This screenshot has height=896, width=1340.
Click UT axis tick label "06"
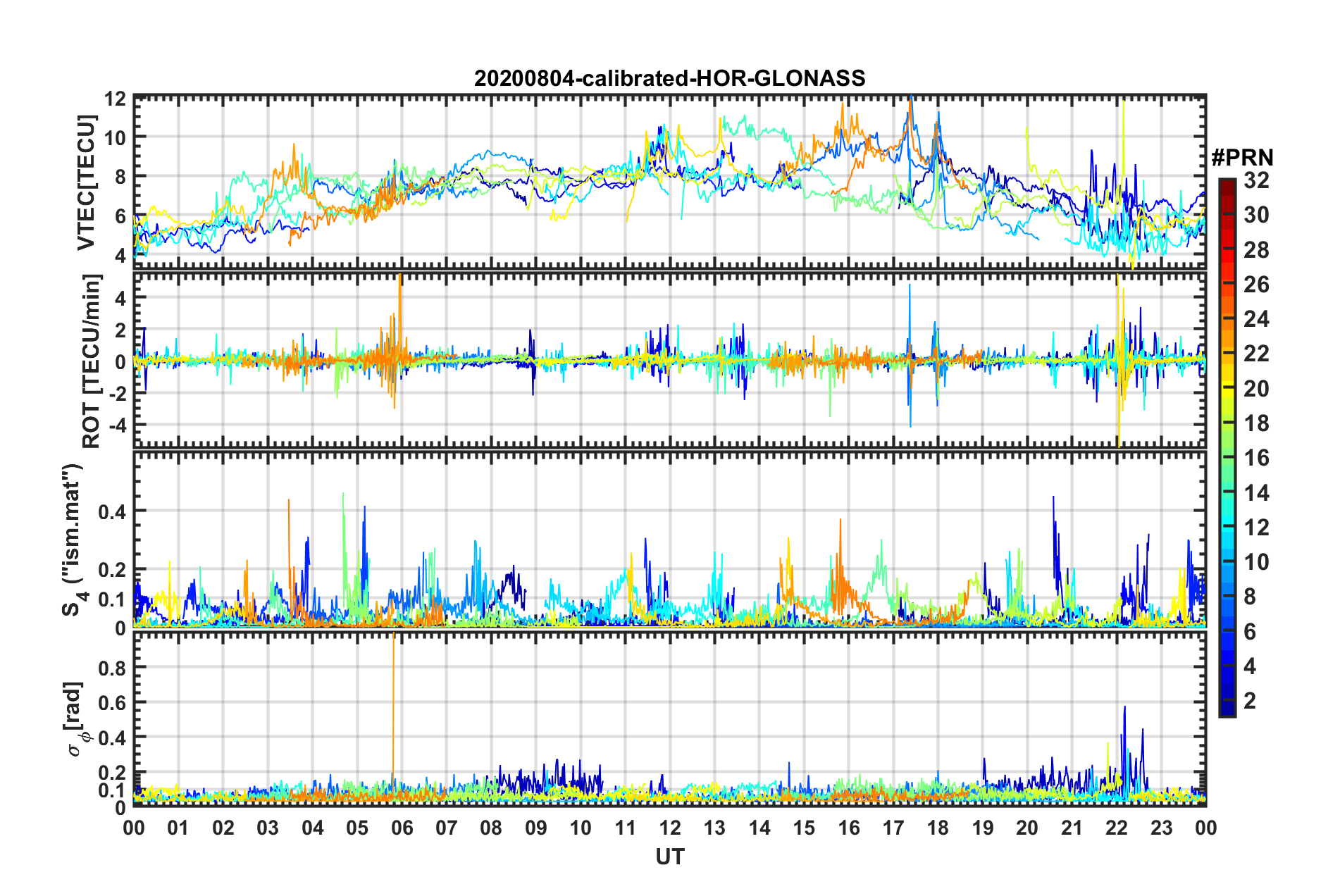[x=402, y=828]
